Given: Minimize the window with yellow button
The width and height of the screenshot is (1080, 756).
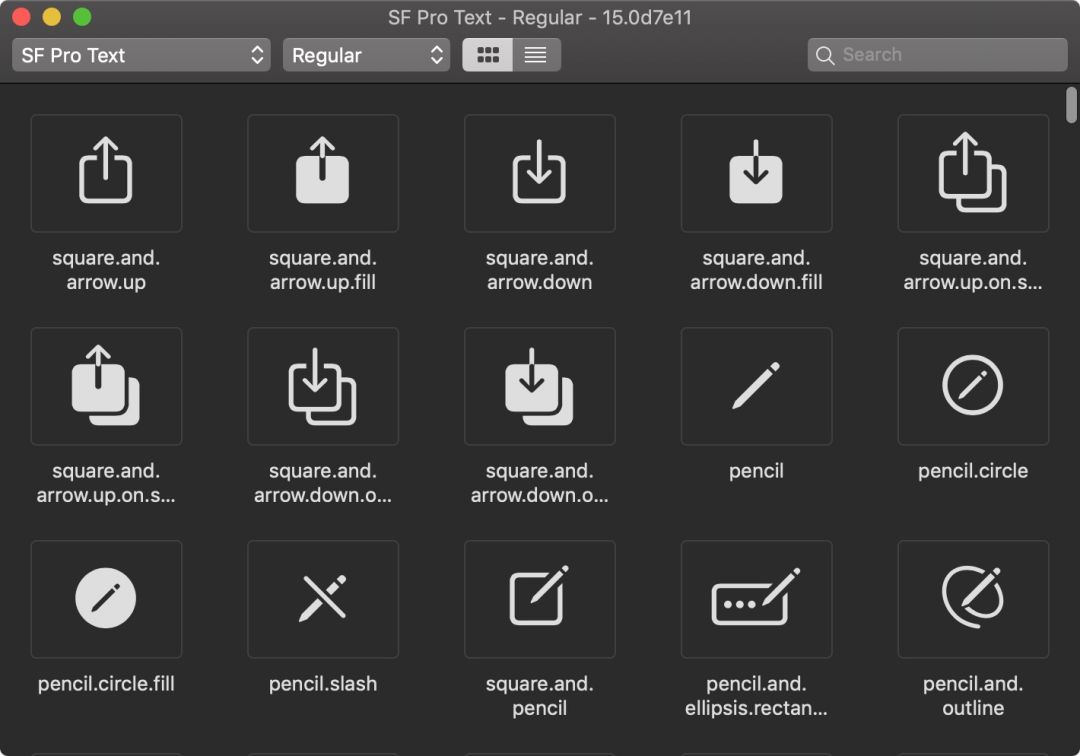Looking at the screenshot, I should [52, 17].
